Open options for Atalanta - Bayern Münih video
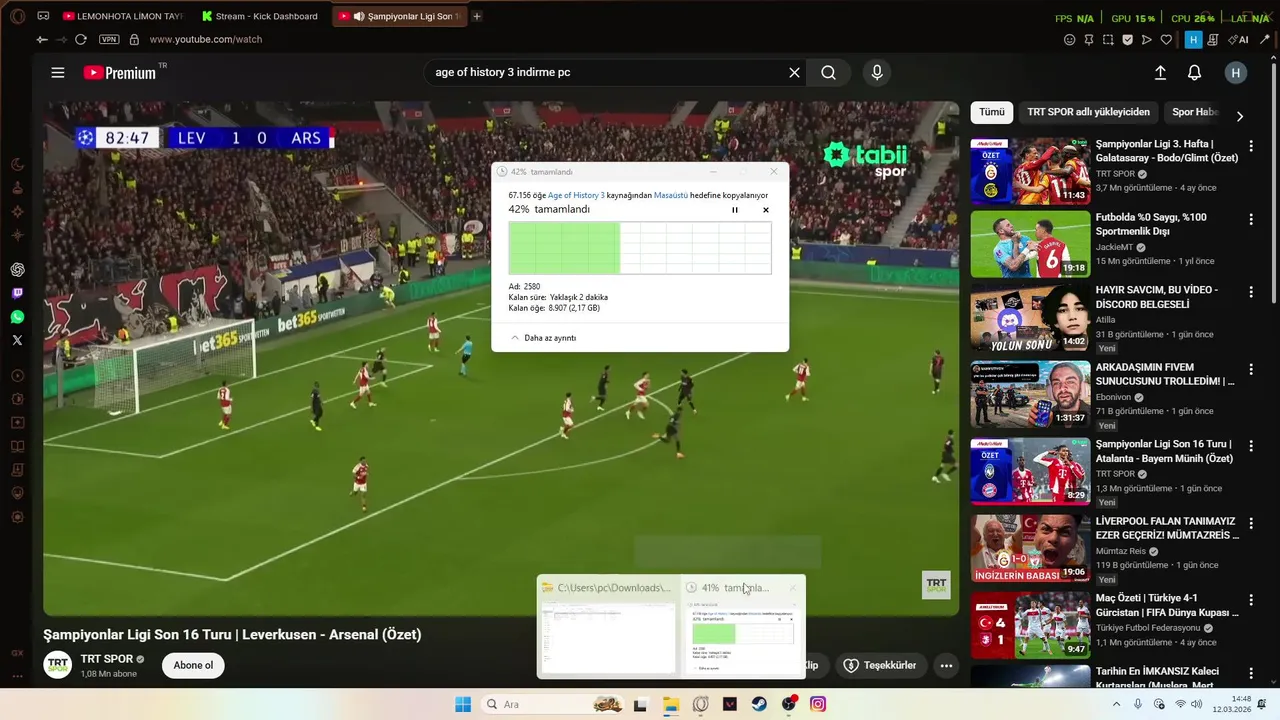 point(1250,446)
